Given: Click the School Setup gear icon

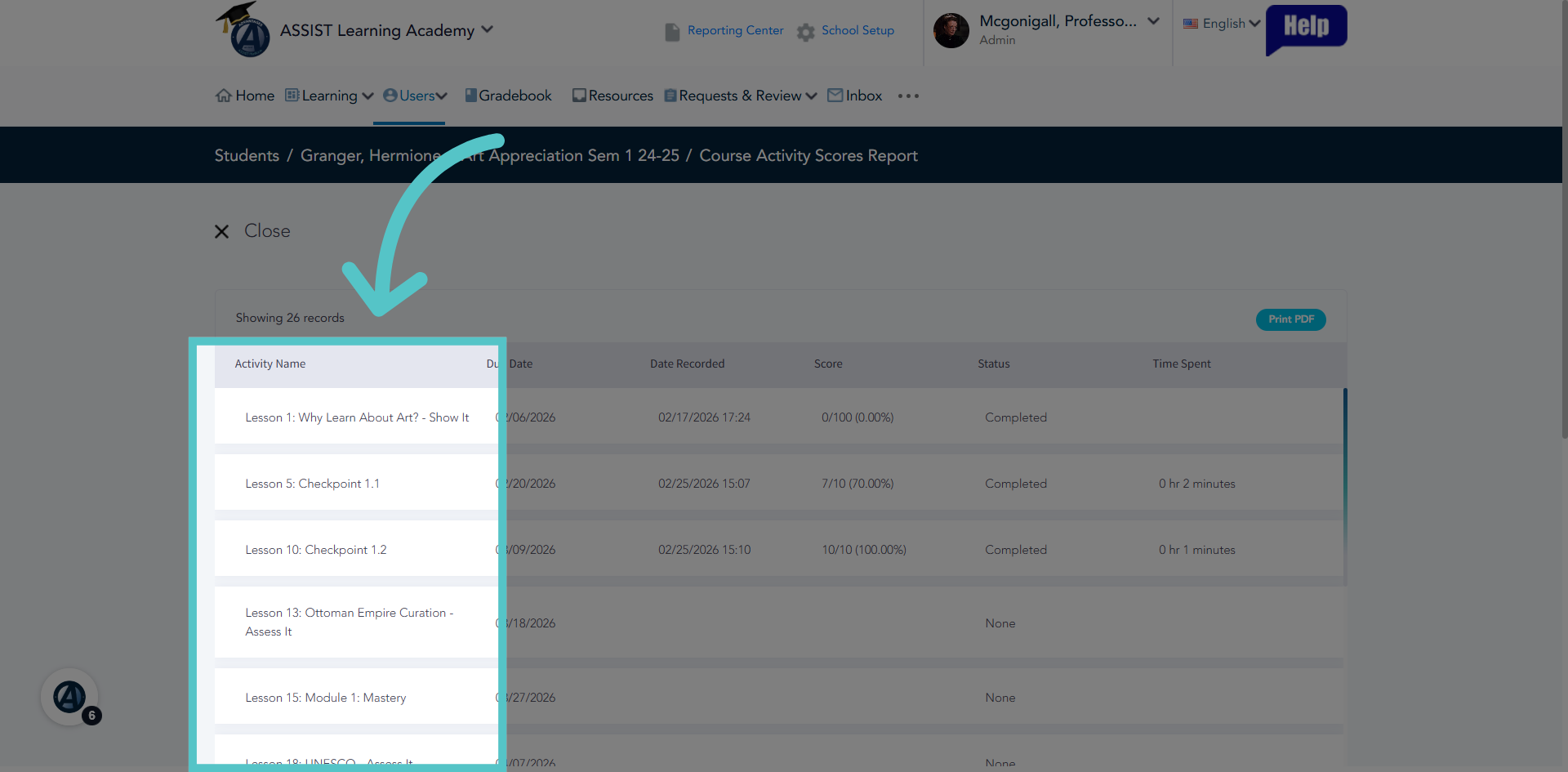Looking at the screenshot, I should [x=806, y=32].
